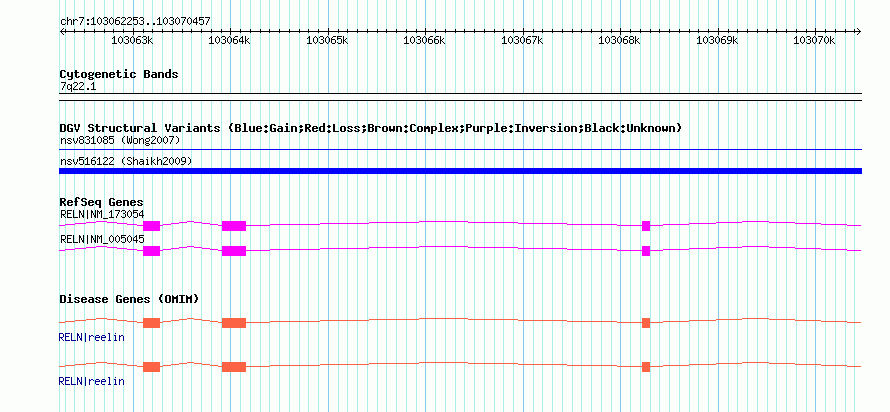Image resolution: width=890 pixels, height=412 pixels.
Task: Select the RefSeq Genes track title
Action: 101,202
